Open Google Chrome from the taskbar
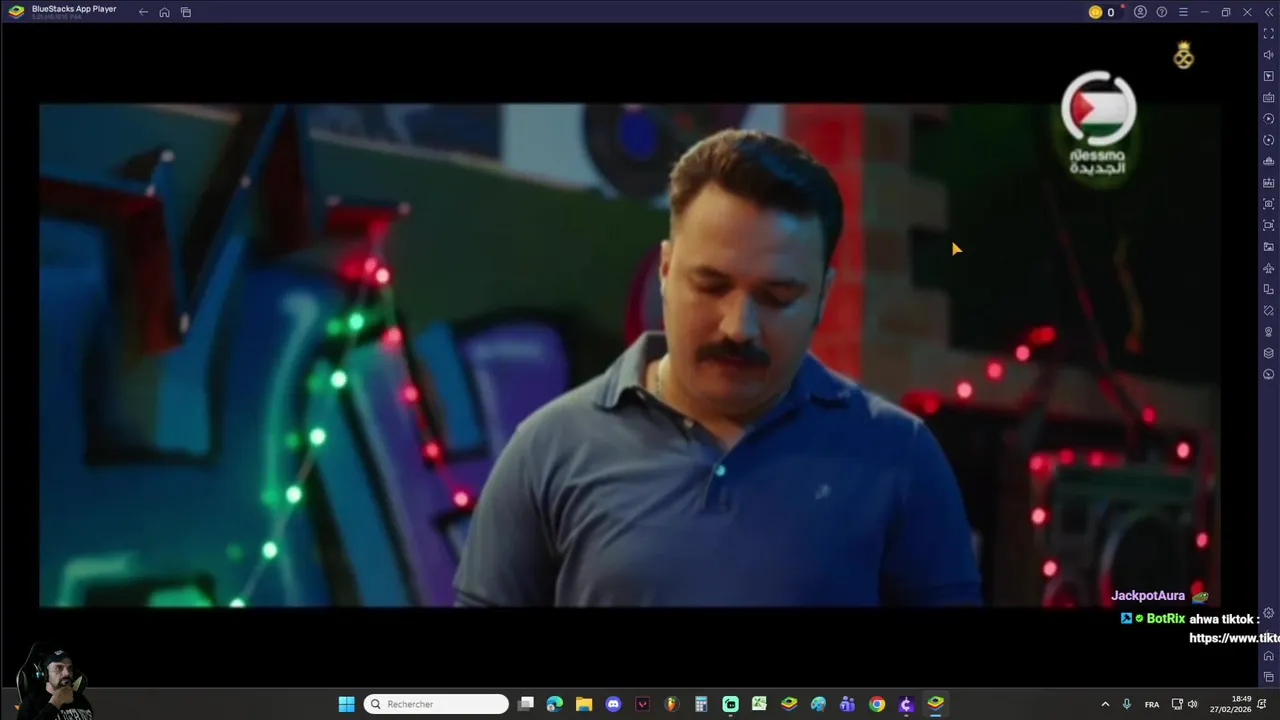 click(x=877, y=704)
